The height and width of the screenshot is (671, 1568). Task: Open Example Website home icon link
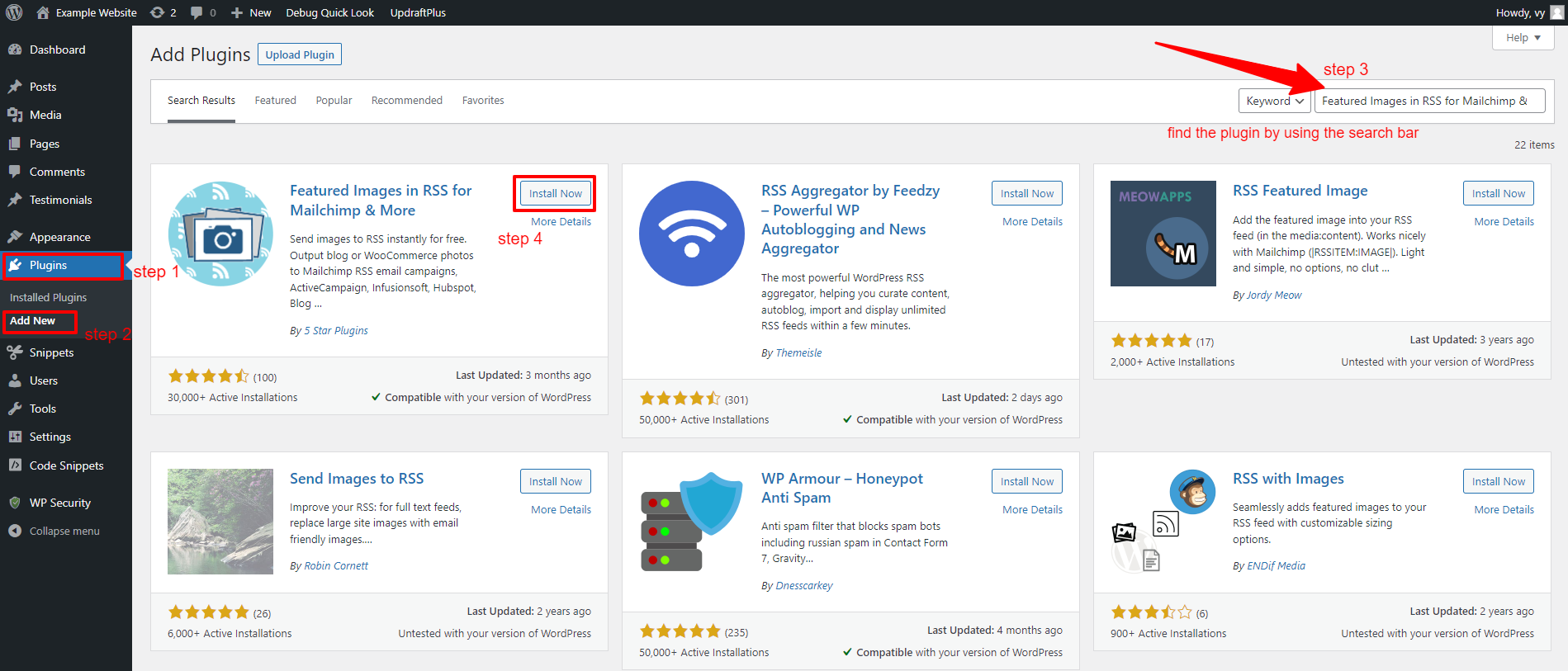pos(43,12)
